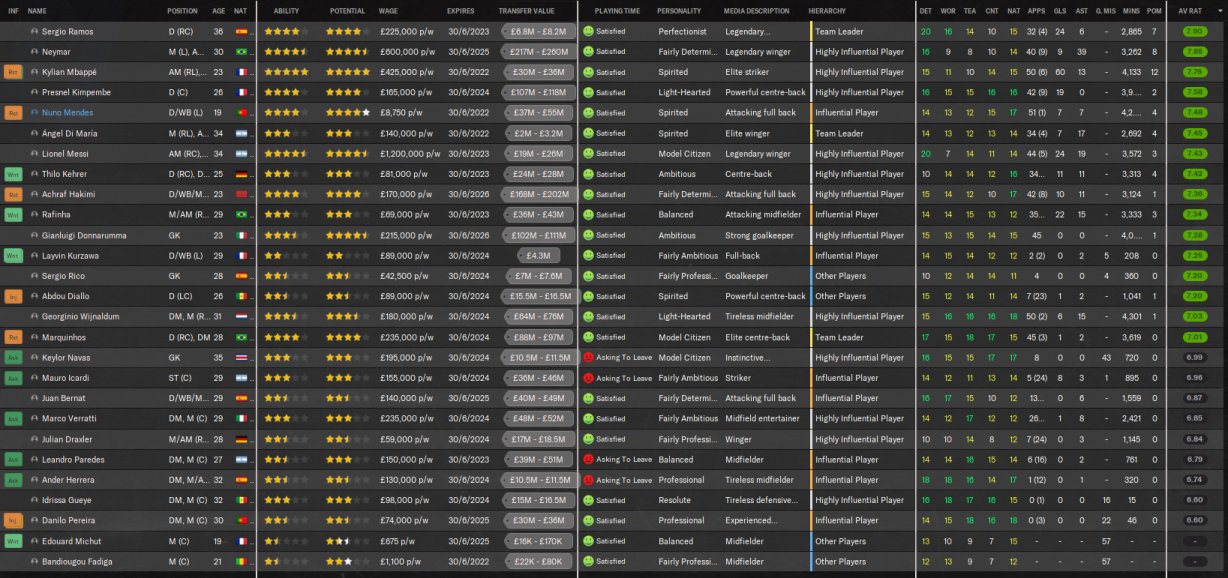Click the Argentina flag in Lionel Messi row
Image resolution: width=1228 pixels, height=578 pixels.
(x=240, y=154)
